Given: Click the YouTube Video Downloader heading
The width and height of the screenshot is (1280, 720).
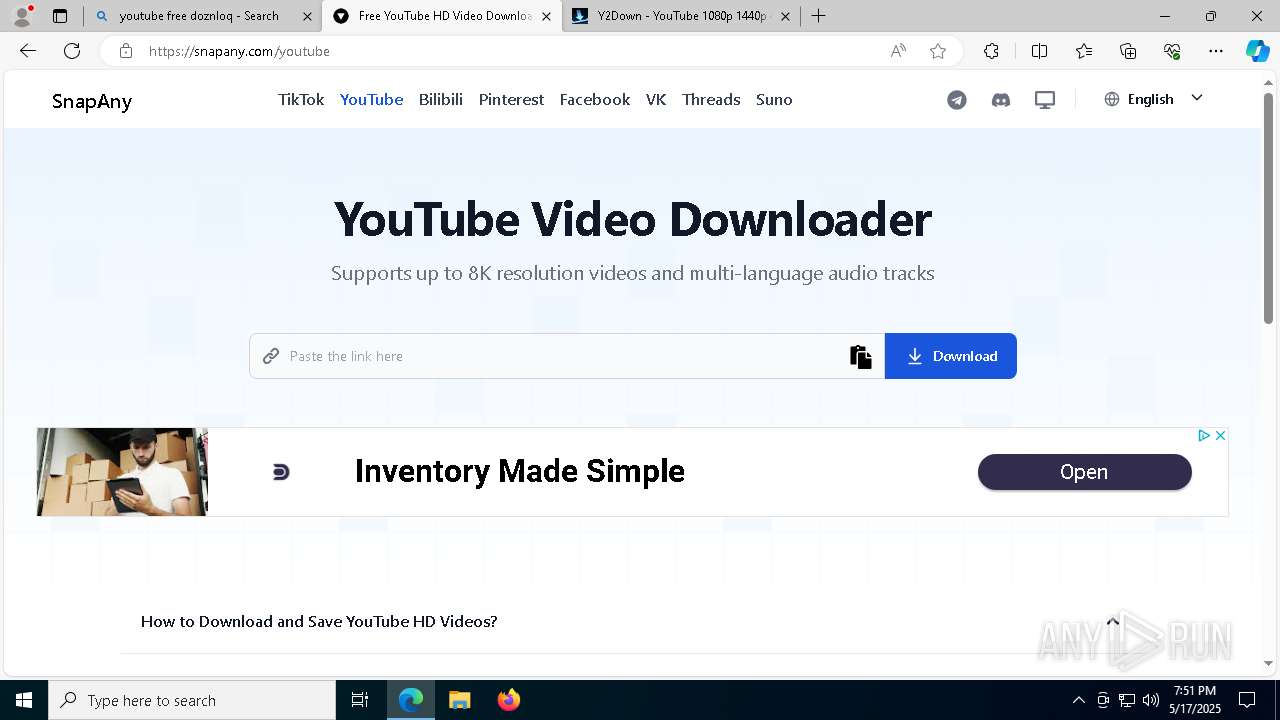Looking at the screenshot, I should tap(633, 219).
